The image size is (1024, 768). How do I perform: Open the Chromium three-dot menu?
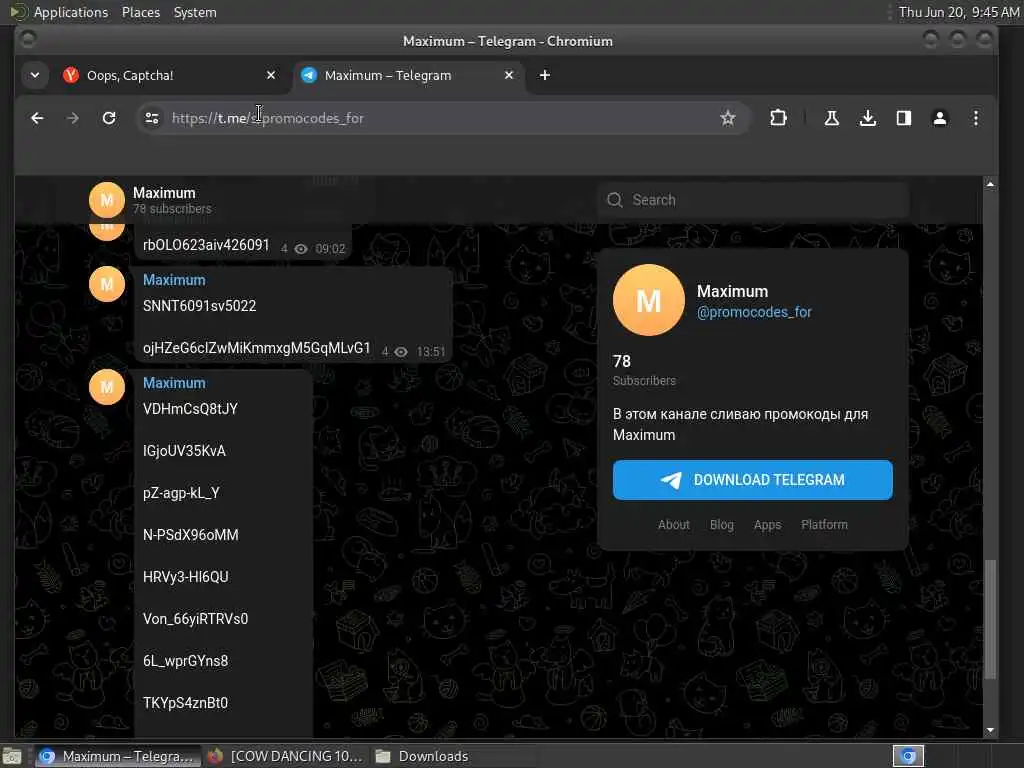976,118
